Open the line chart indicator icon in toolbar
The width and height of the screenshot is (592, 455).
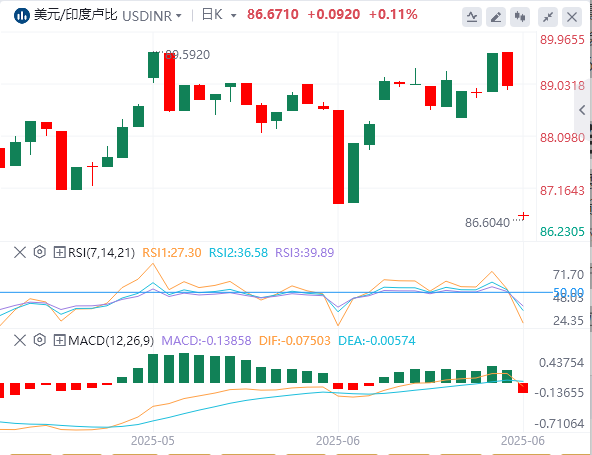click(x=472, y=17)
